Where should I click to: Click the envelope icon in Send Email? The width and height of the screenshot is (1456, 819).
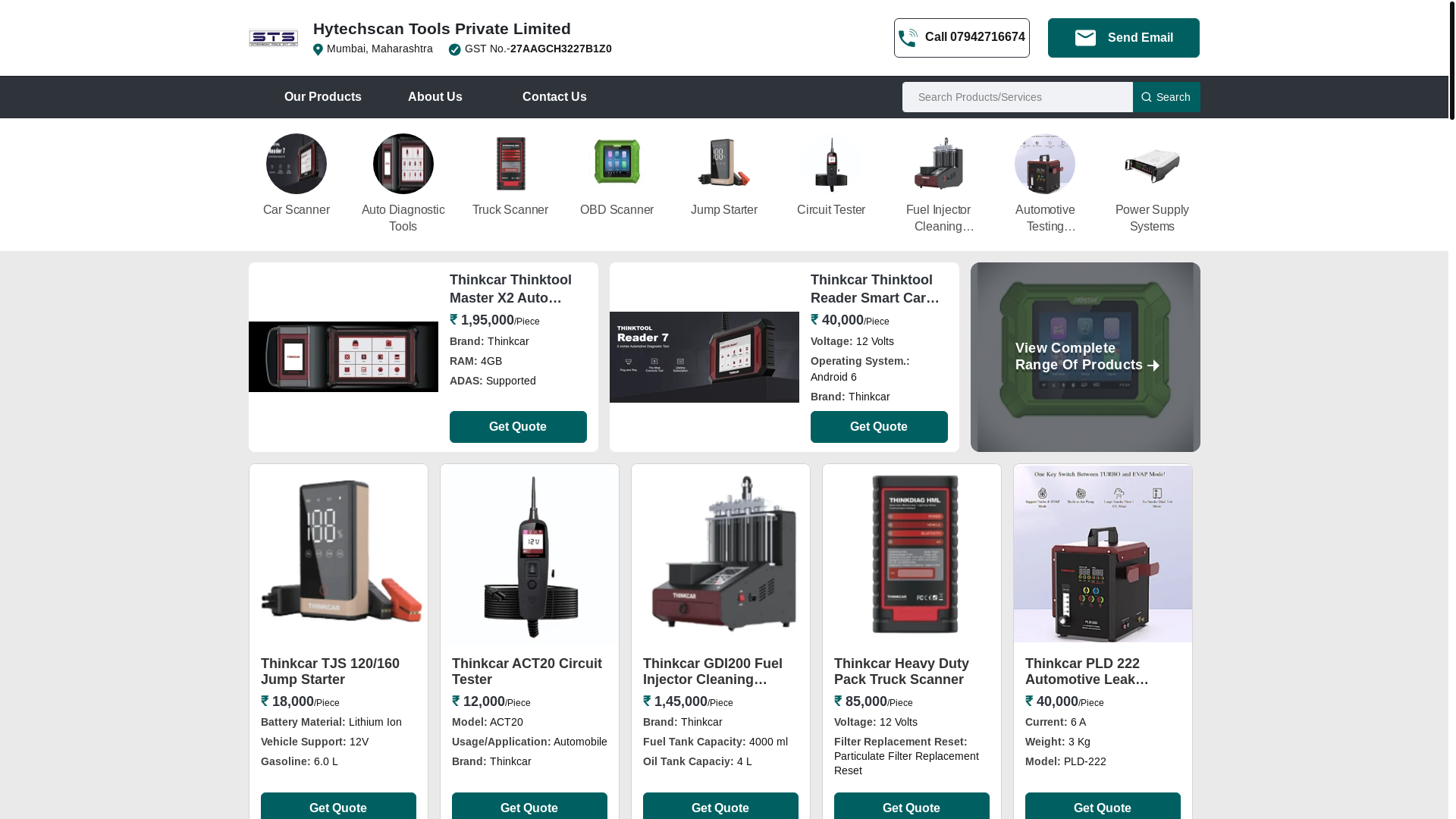[1085, 38]
